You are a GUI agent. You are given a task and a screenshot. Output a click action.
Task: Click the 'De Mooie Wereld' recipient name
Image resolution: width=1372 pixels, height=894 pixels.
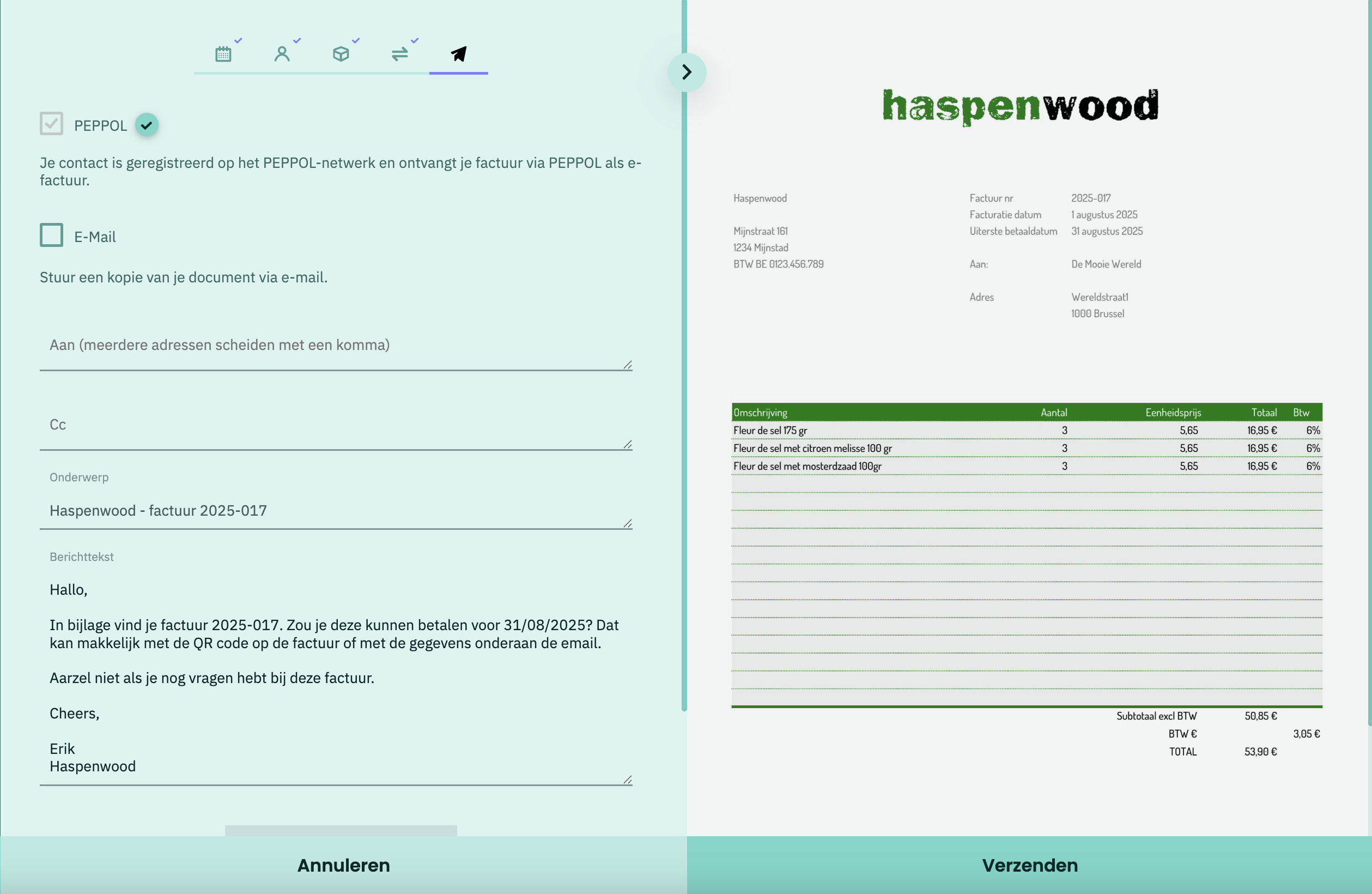pyautogui.click(x=1106, y=264)
